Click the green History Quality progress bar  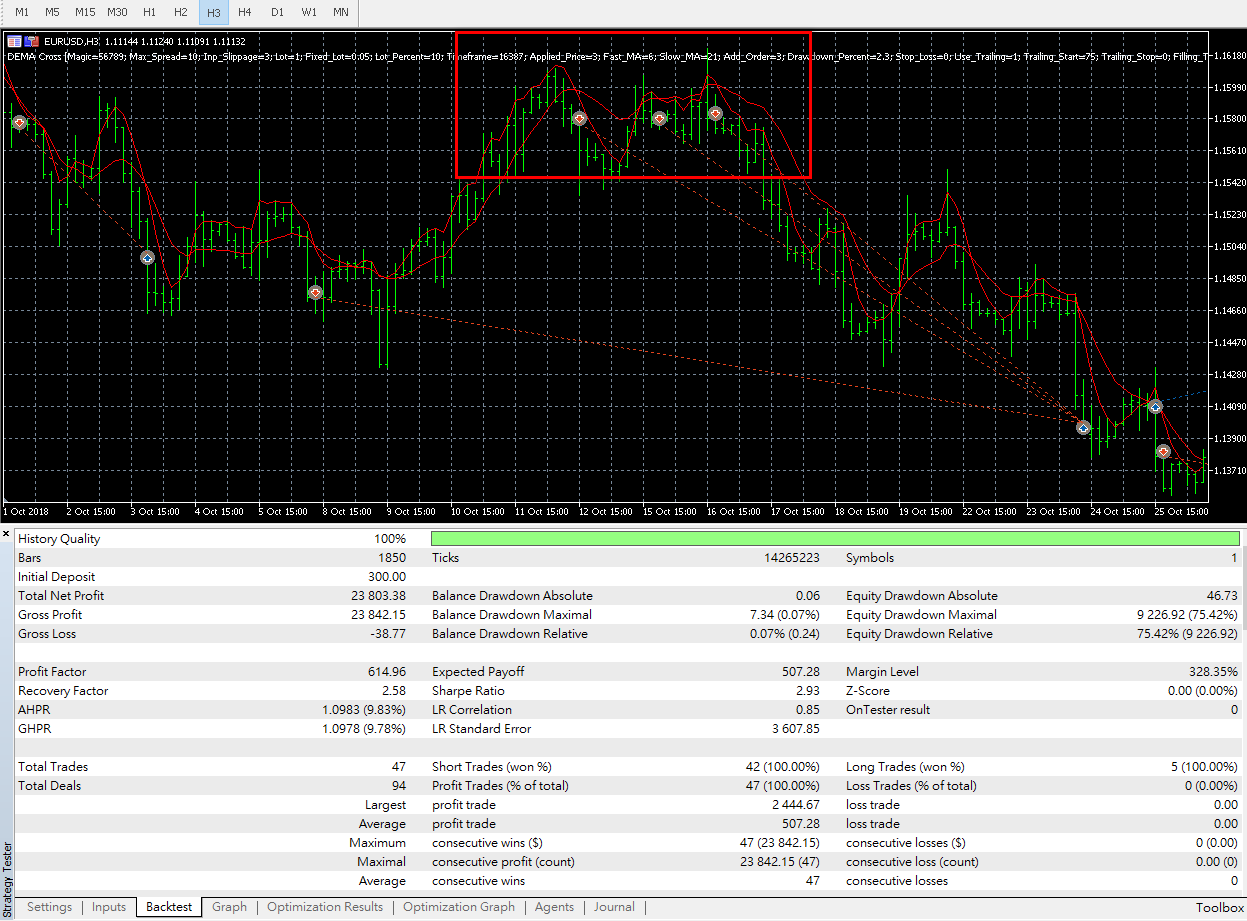coord(835,539)
